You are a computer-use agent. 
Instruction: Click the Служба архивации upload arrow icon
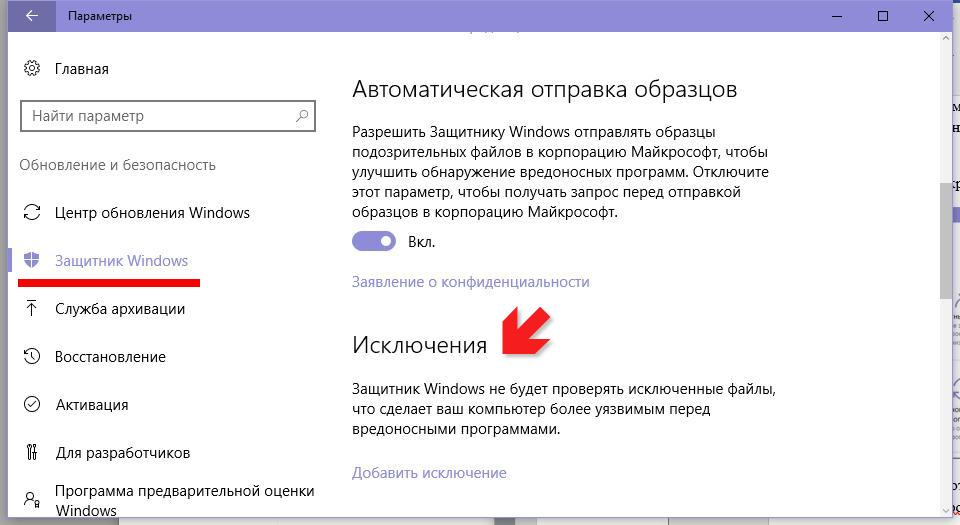32,308
